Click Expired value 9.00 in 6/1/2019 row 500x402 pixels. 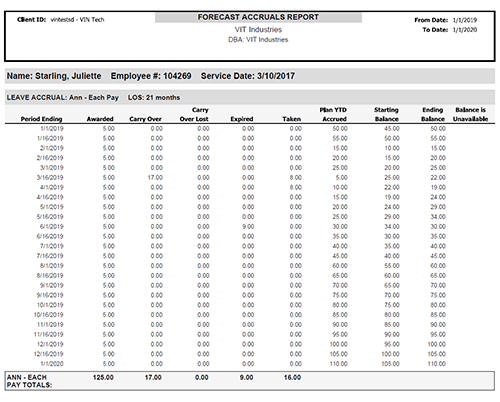click(x=248, y=227)
